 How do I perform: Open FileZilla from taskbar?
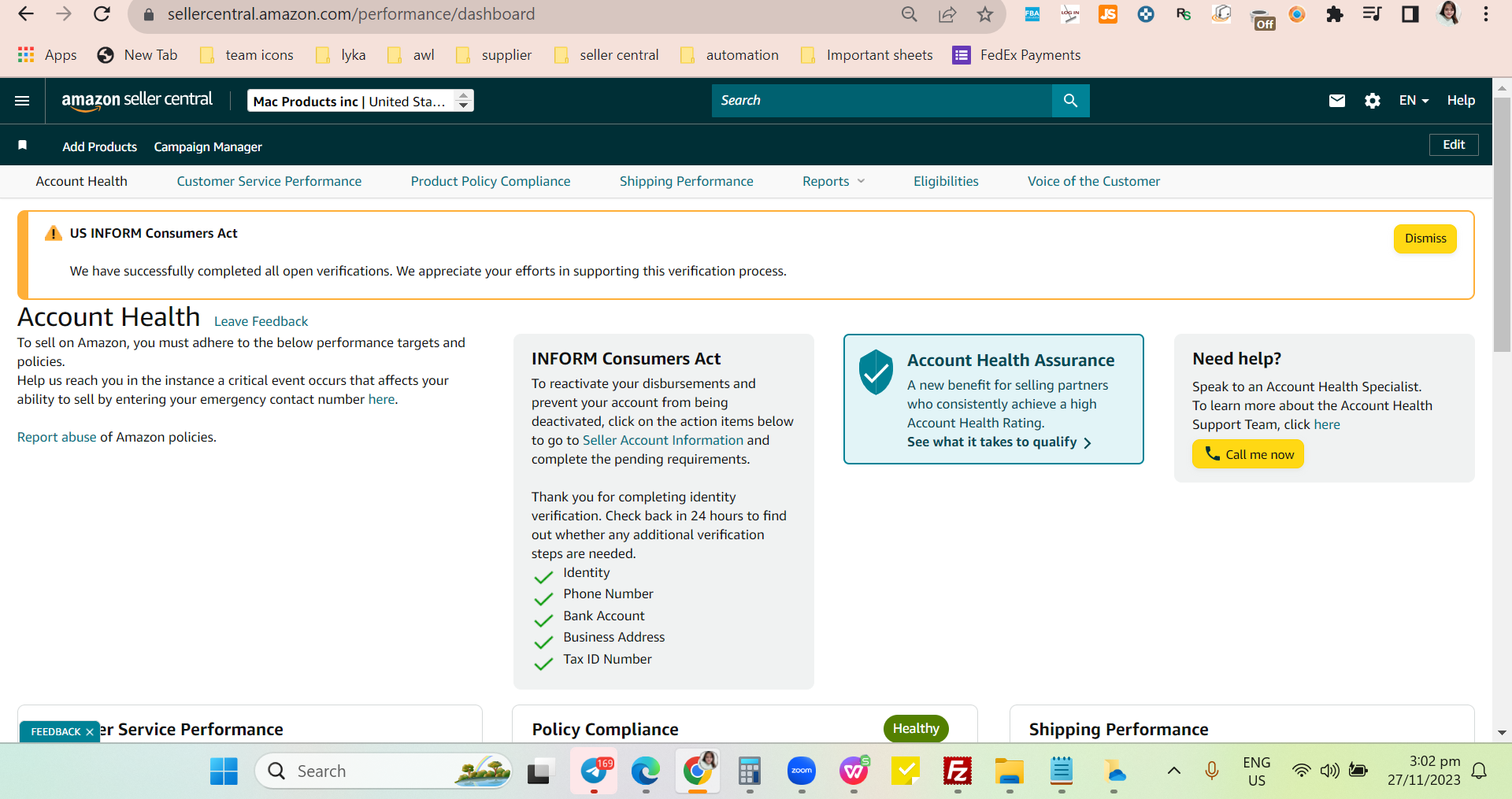(958, 771)
